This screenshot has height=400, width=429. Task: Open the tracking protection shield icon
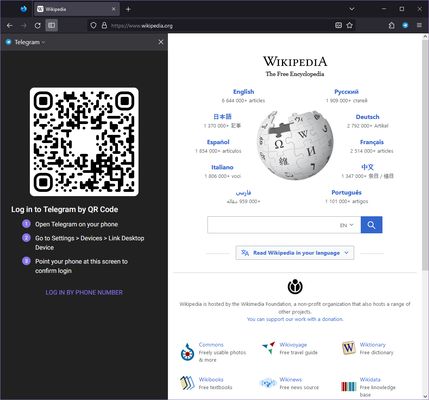[93, 25]
